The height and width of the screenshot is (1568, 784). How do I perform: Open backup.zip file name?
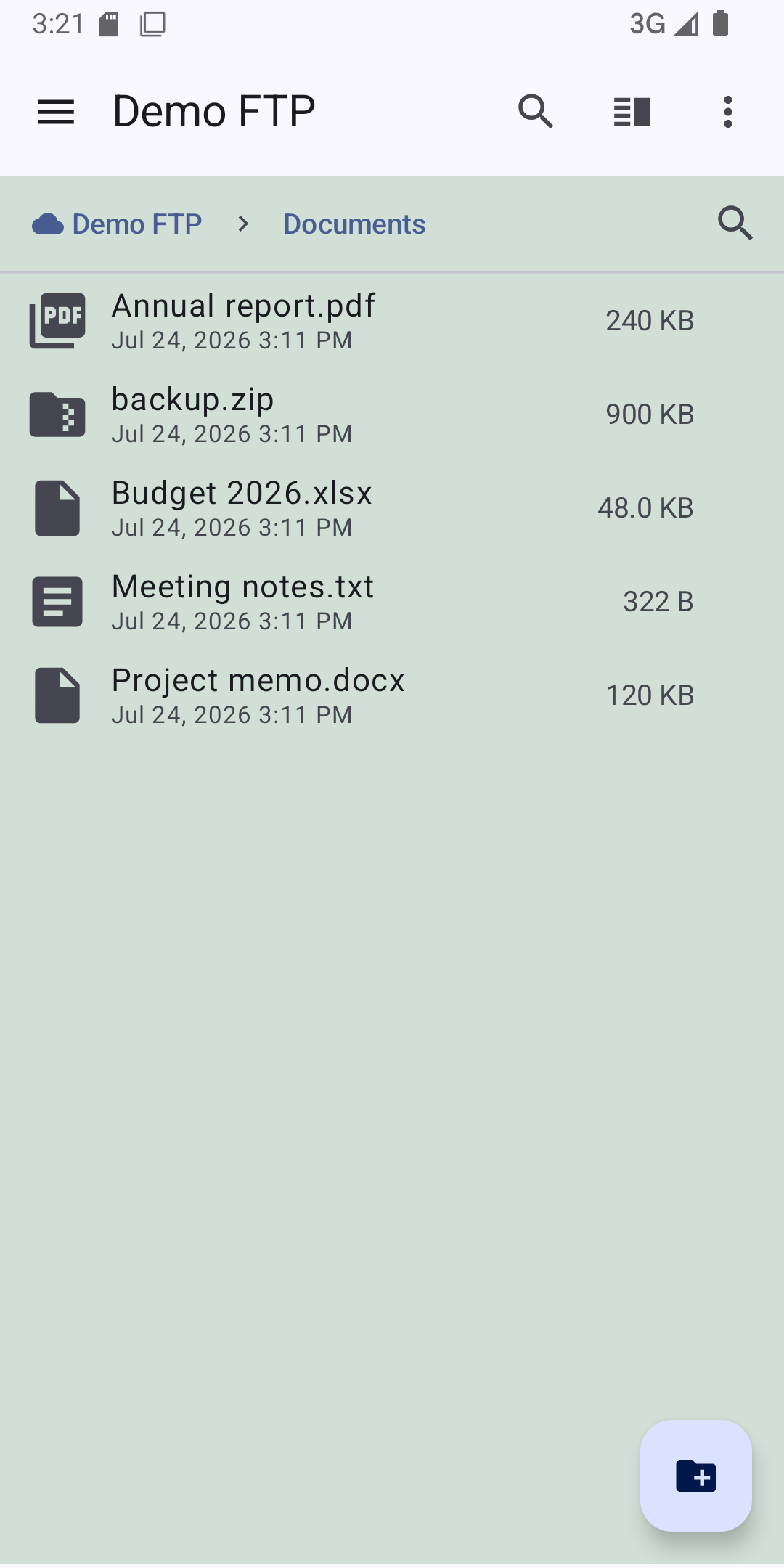coord(193,399)
